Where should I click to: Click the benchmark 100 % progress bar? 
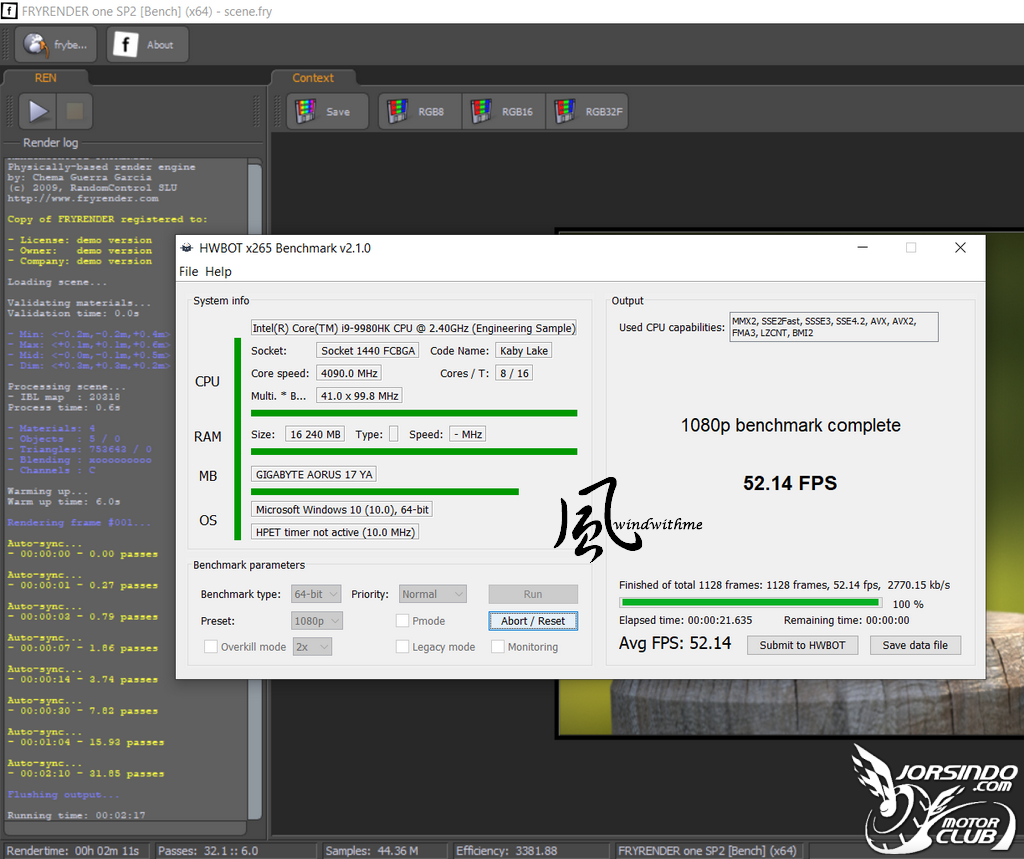point(750,603)
